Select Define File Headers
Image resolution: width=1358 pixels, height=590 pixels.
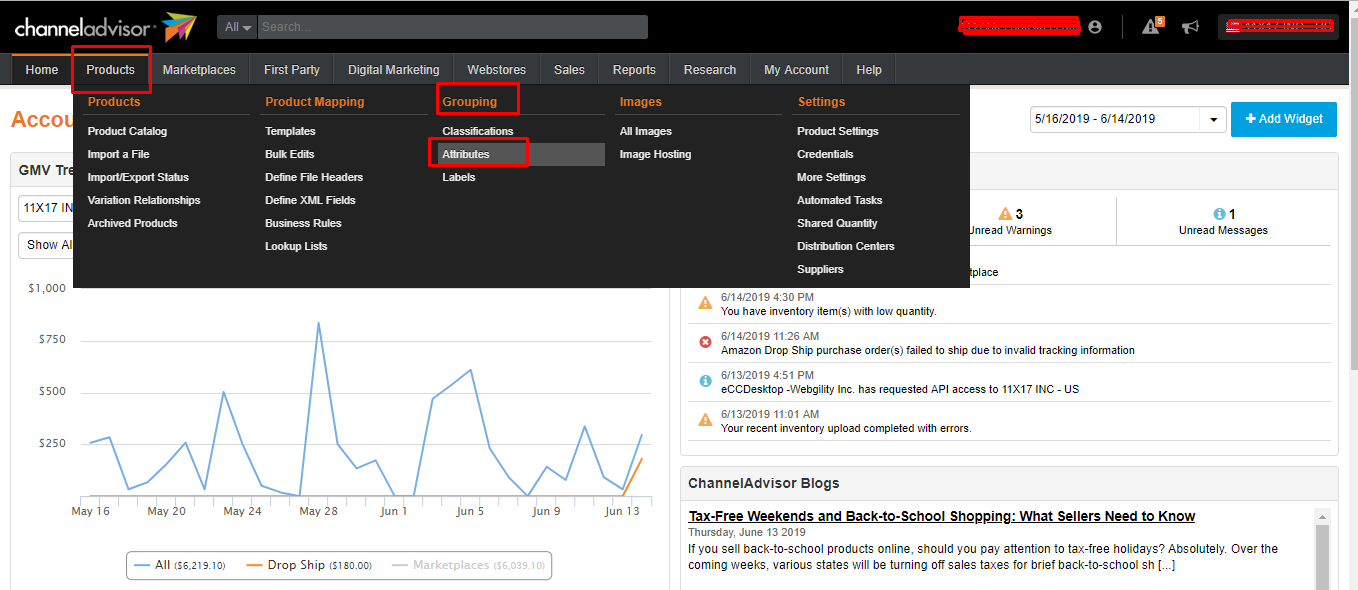[x=314, y=177]
